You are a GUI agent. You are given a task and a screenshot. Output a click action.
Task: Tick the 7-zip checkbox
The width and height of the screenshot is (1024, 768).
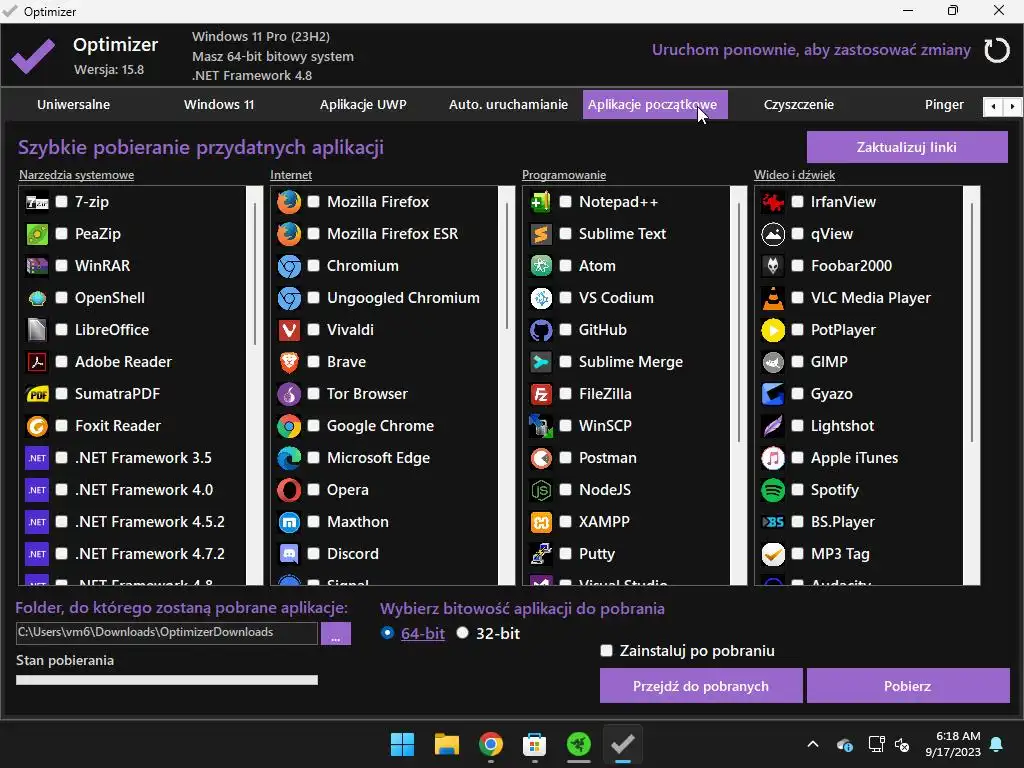tap(61, 201)
